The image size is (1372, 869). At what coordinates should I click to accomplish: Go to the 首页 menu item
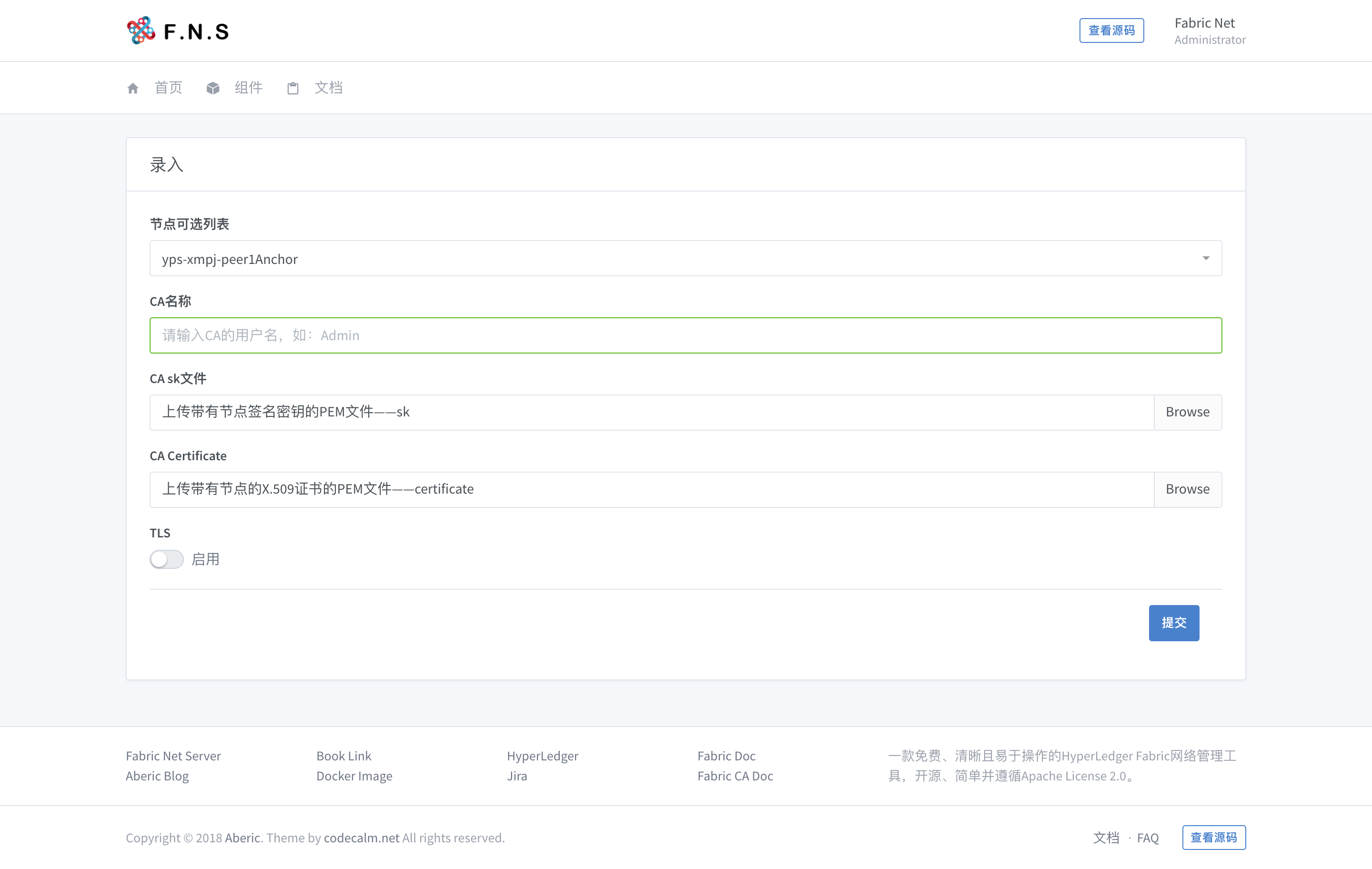click(x=169, y=88)
